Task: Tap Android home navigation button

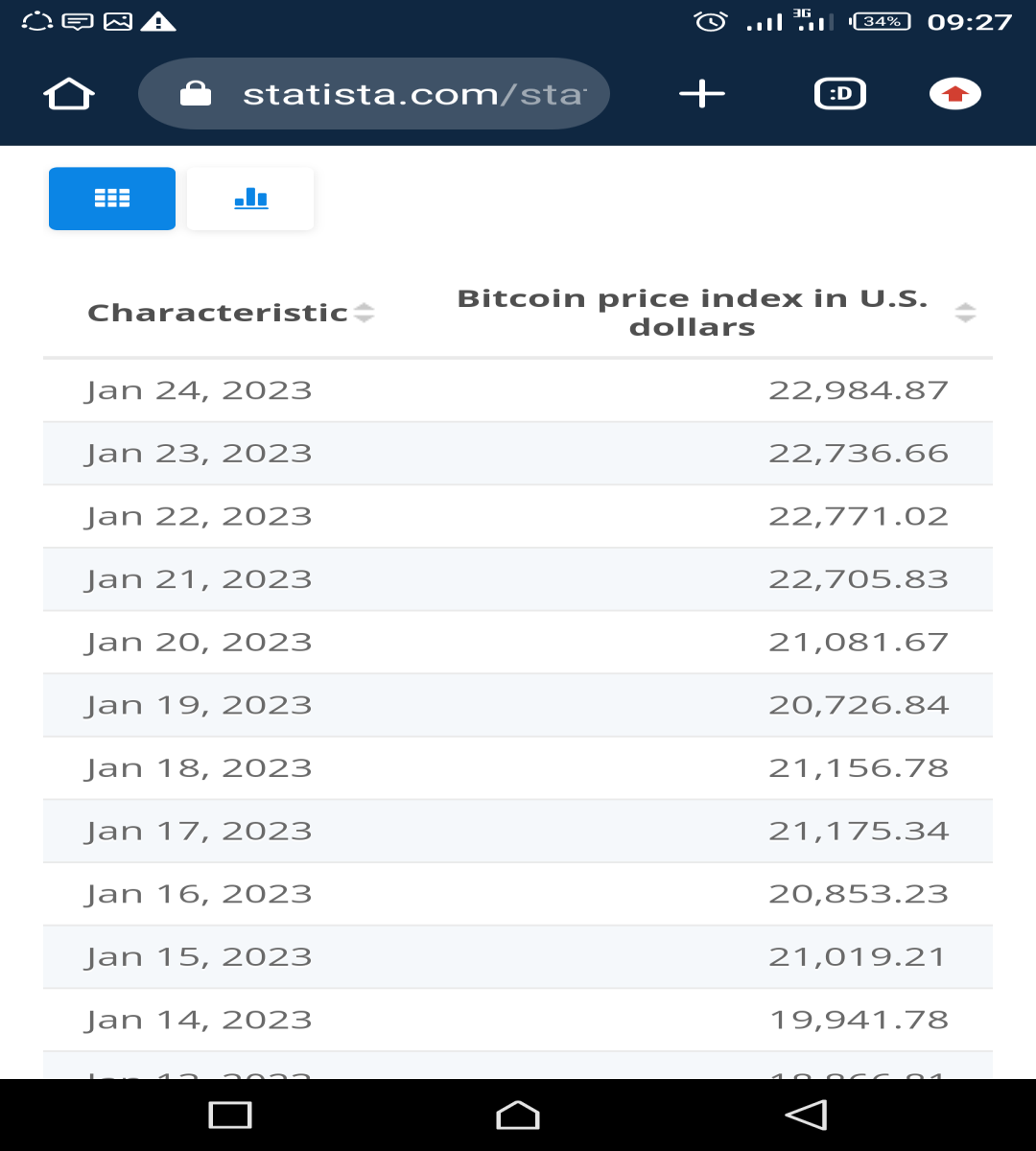Action: 518,1115
